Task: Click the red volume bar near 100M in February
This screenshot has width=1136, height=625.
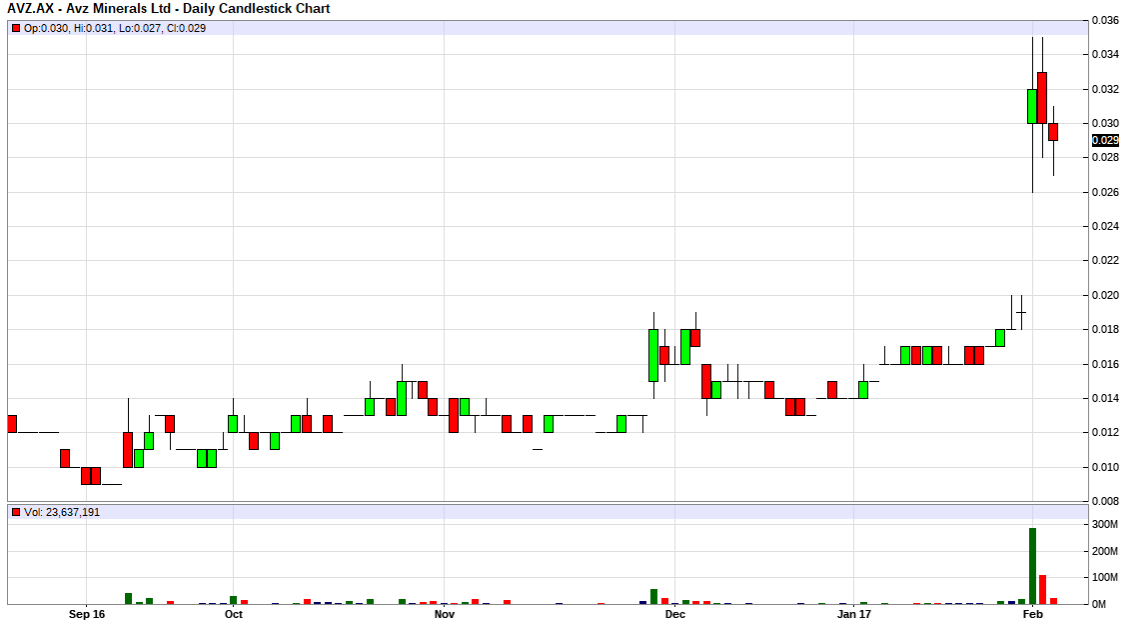Action: tap(1043, 590)
